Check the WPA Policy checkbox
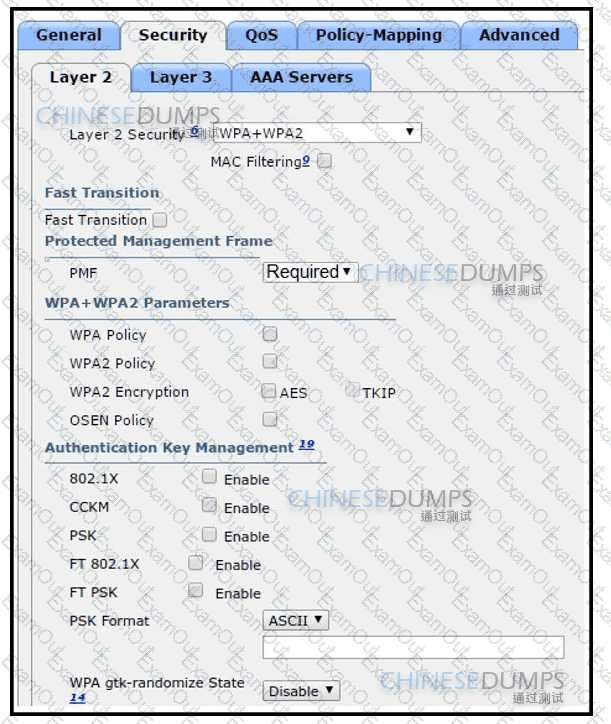This screenshot has width=611, height=724. [270, 334]
